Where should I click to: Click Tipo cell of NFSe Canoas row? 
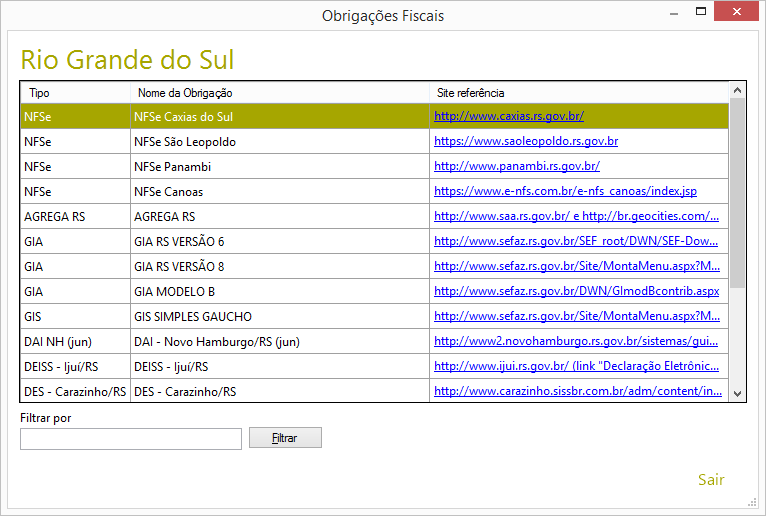tap(75, 191)
